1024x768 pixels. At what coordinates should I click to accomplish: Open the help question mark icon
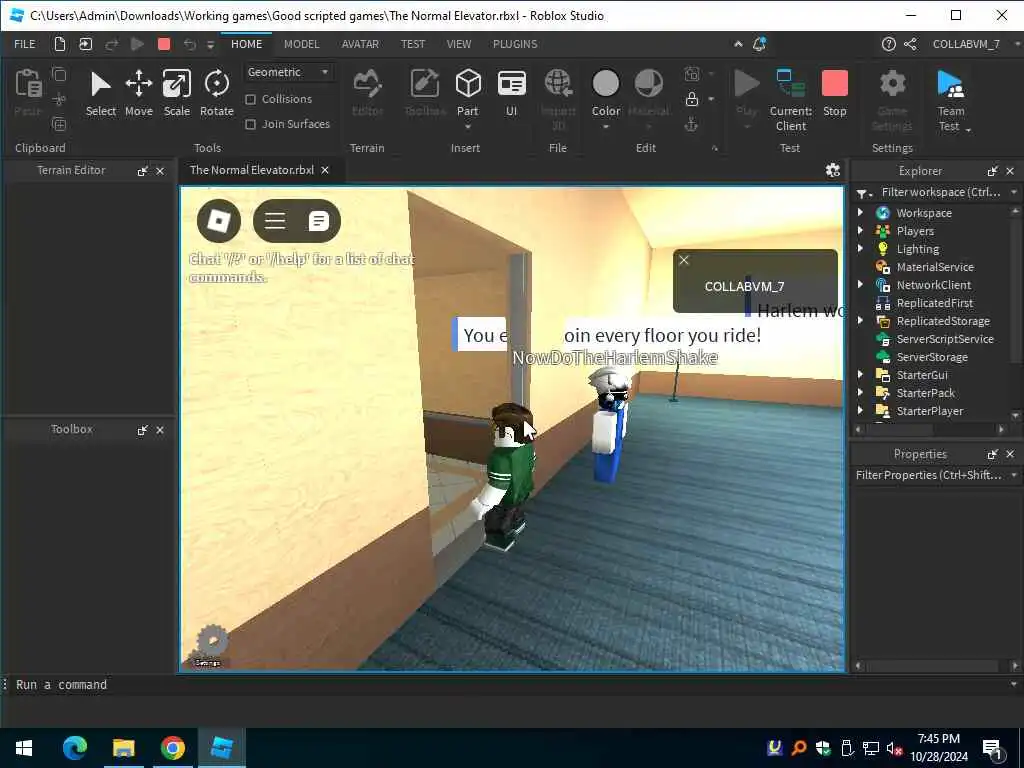tap(888, 44)
